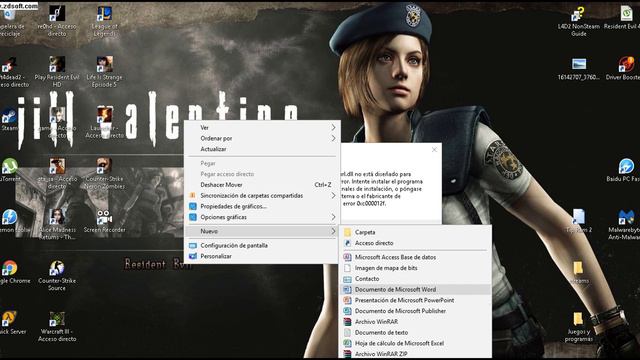This screenshot has height=360, width=640.
Task: Create a Documento de Microsoft Publisher
Action: (x=416, y=311)
